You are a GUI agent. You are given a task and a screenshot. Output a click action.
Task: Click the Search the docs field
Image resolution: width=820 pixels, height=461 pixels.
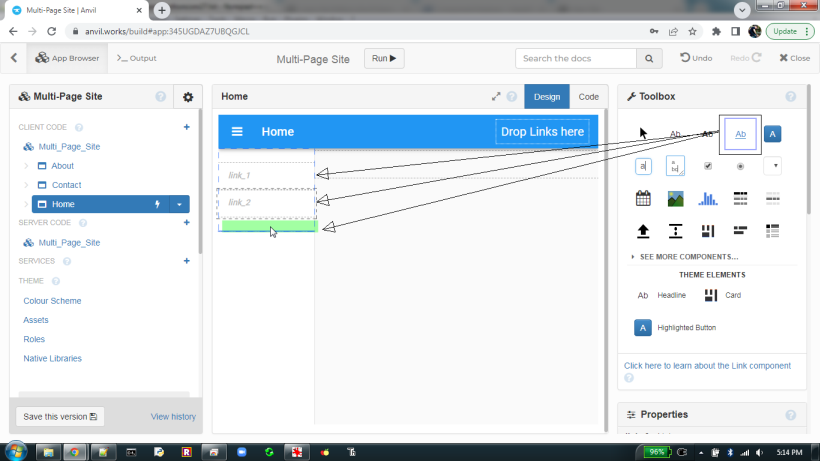[x=579, y=59]
